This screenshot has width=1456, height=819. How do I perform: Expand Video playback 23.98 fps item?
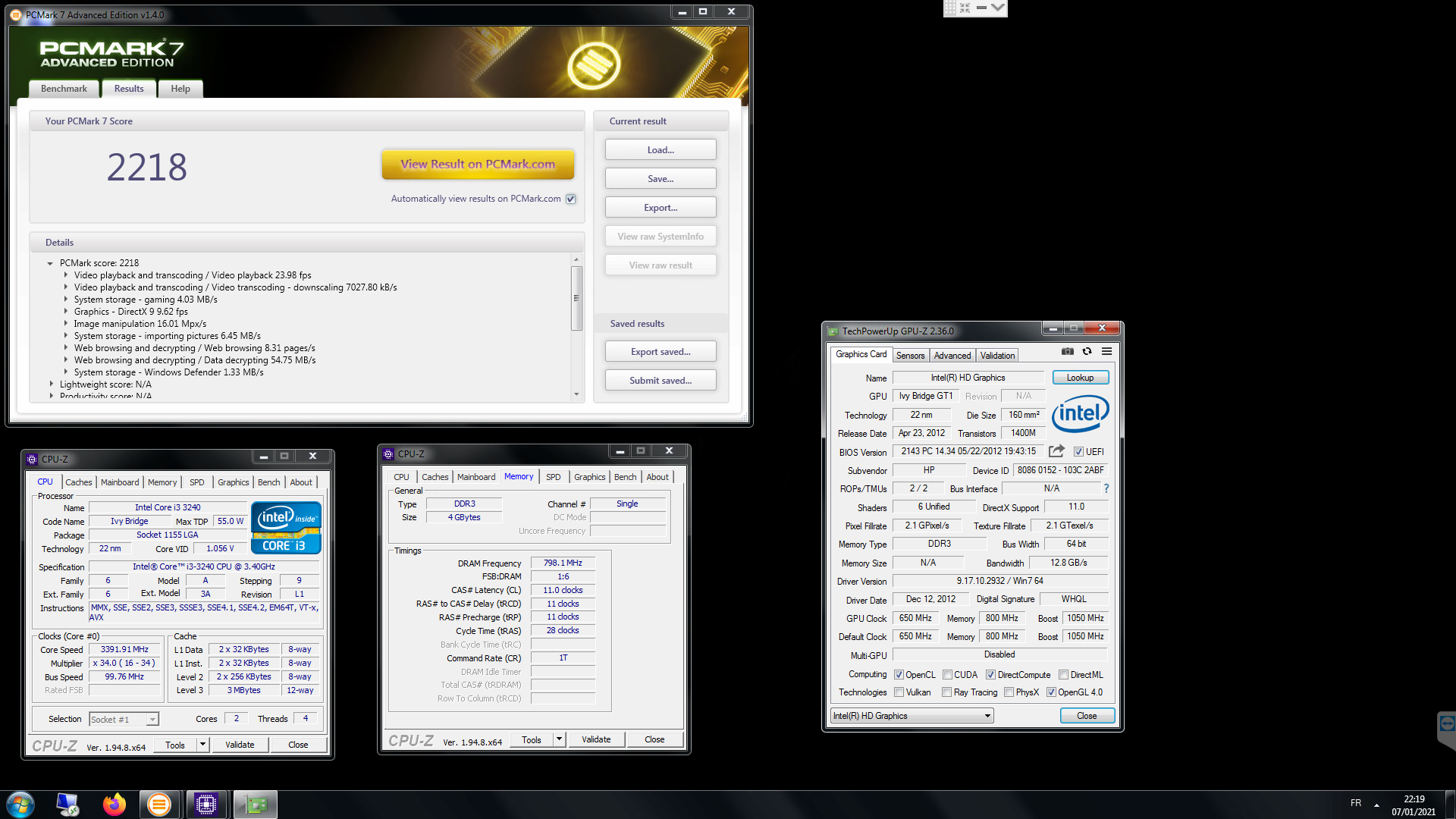pos(65,275)
